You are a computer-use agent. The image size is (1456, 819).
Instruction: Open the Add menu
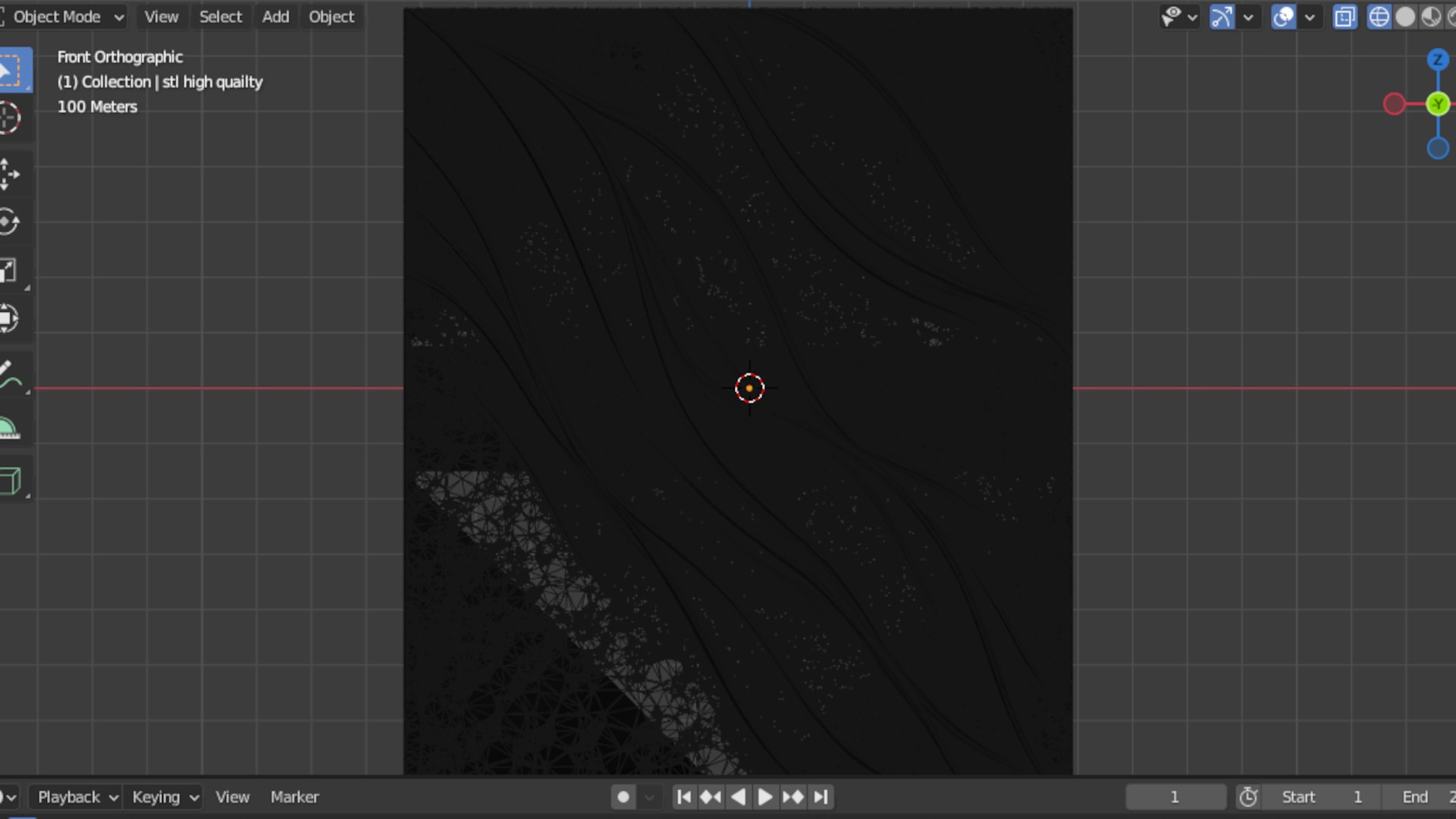pos(275,17)
